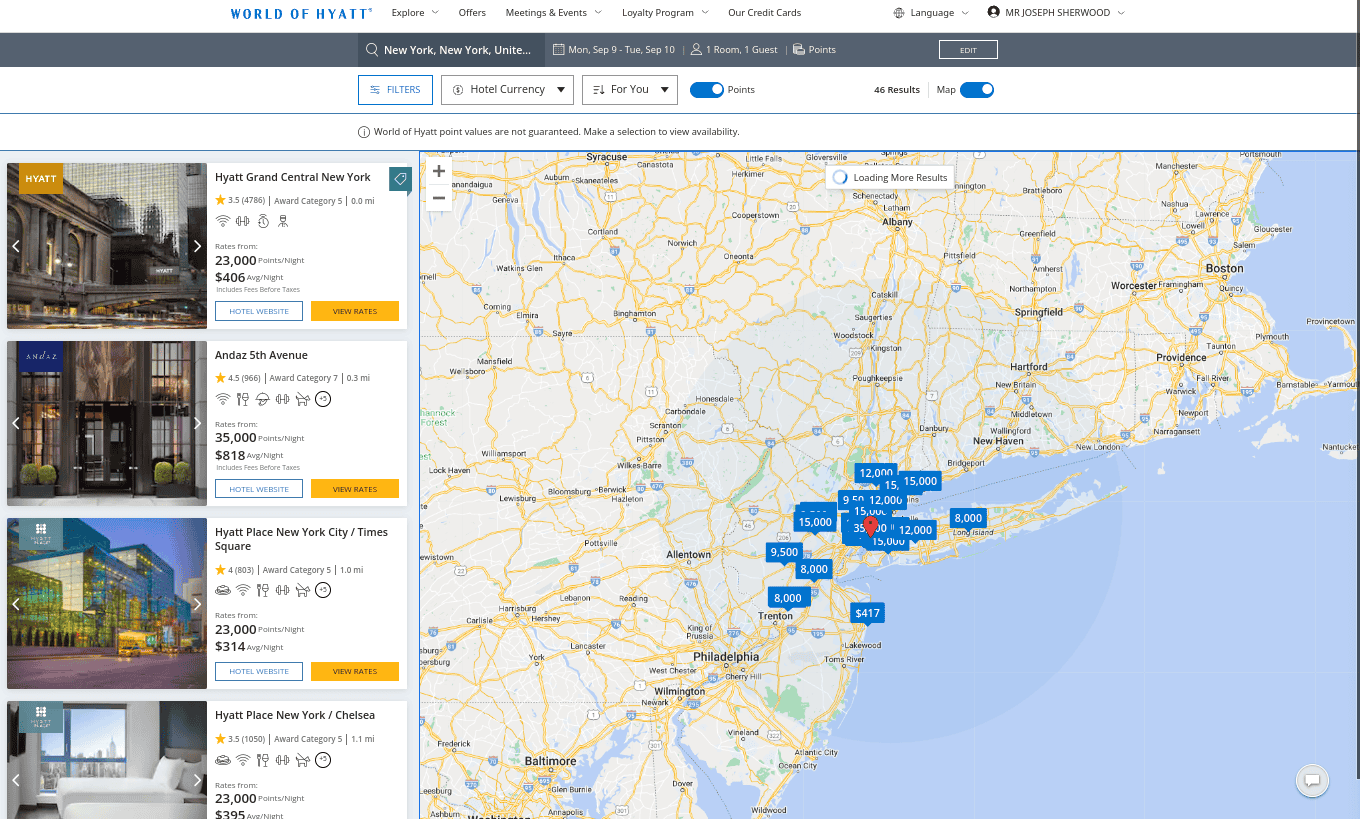The height and width of the screenshot is (819, 1360).
Task: Click the $818 Avg/Night price
Action: coord(249,455)
